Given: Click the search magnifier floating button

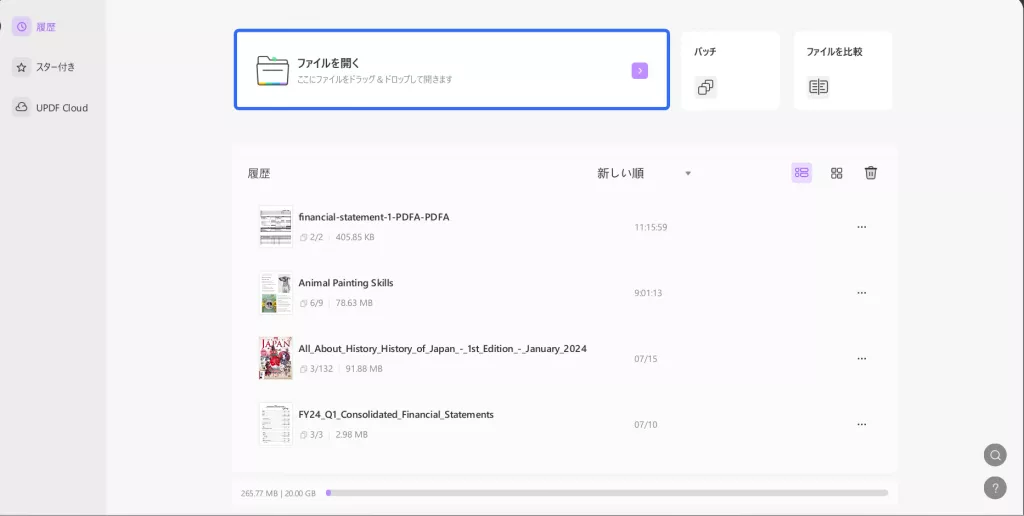Looking at the screenshot, I should pyautogui.click(x=995, y=455).
